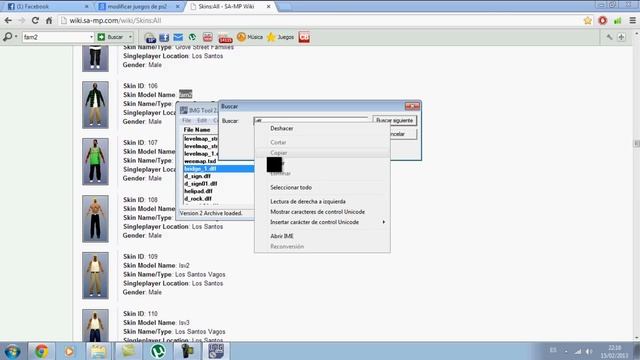Viewport: 640px width, 360px height.
Task: Click the Skin ID 106 character thumbnail
Action: point(95,105)
